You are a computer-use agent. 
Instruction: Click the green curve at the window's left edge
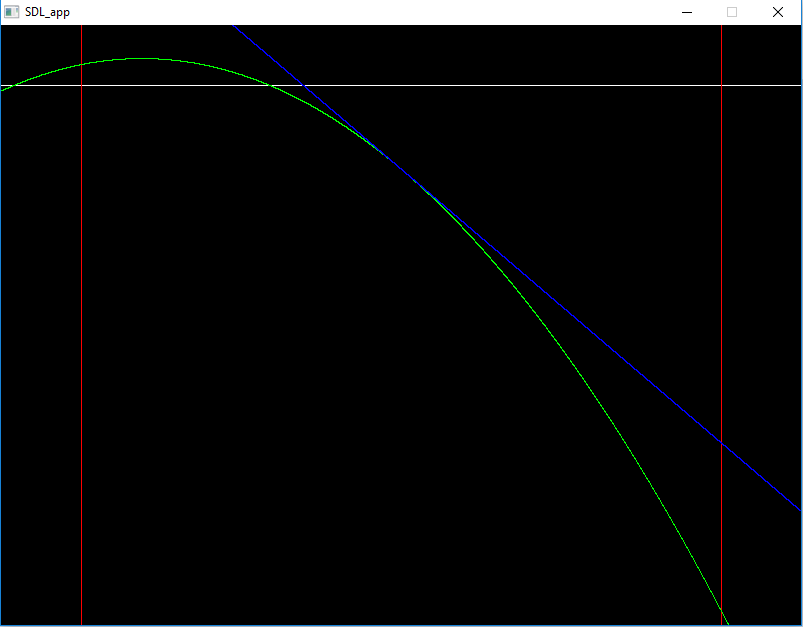point(3,90)
